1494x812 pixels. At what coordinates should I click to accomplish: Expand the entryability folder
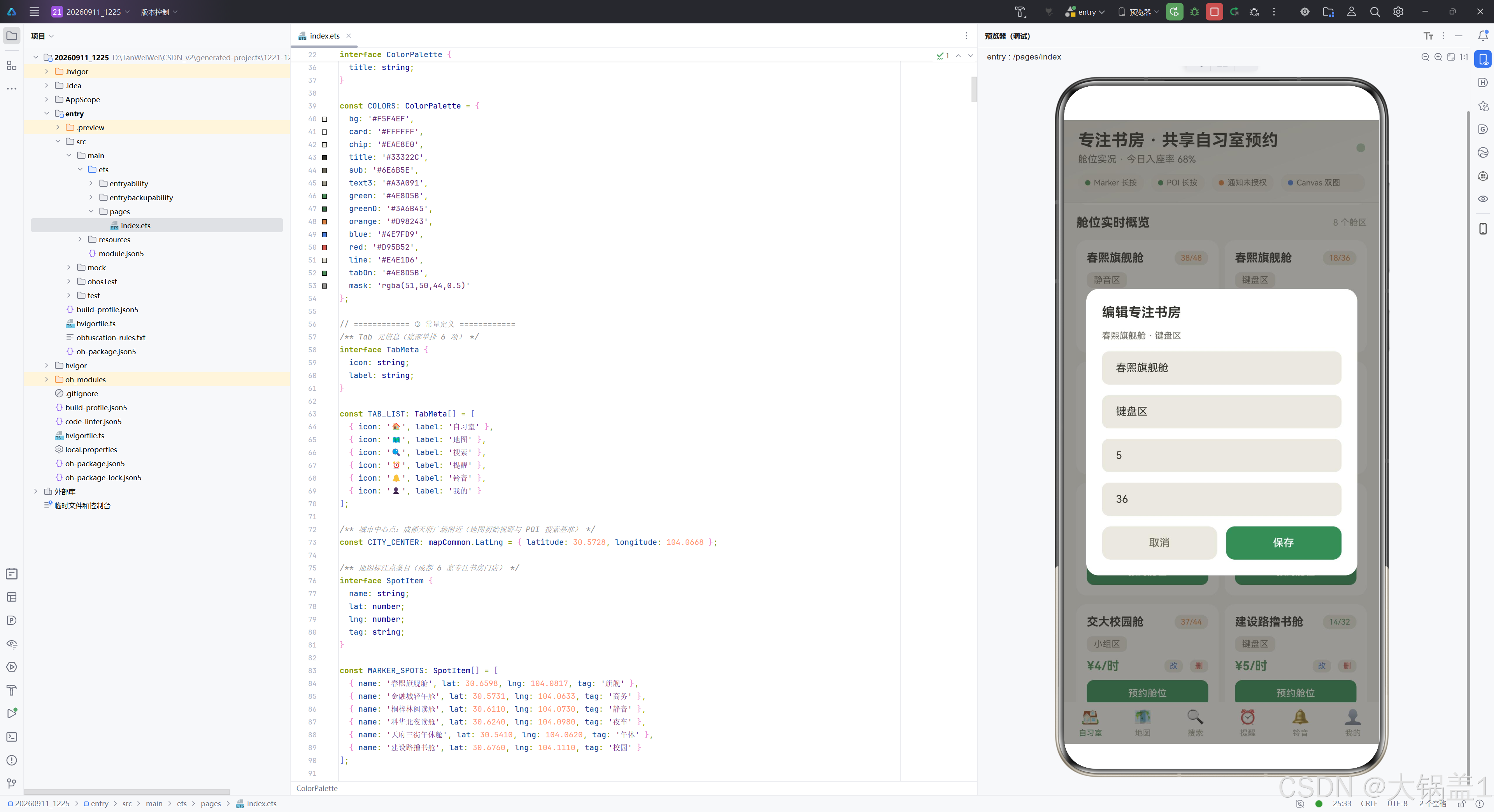pyautogui.click(x=91, y=183)
